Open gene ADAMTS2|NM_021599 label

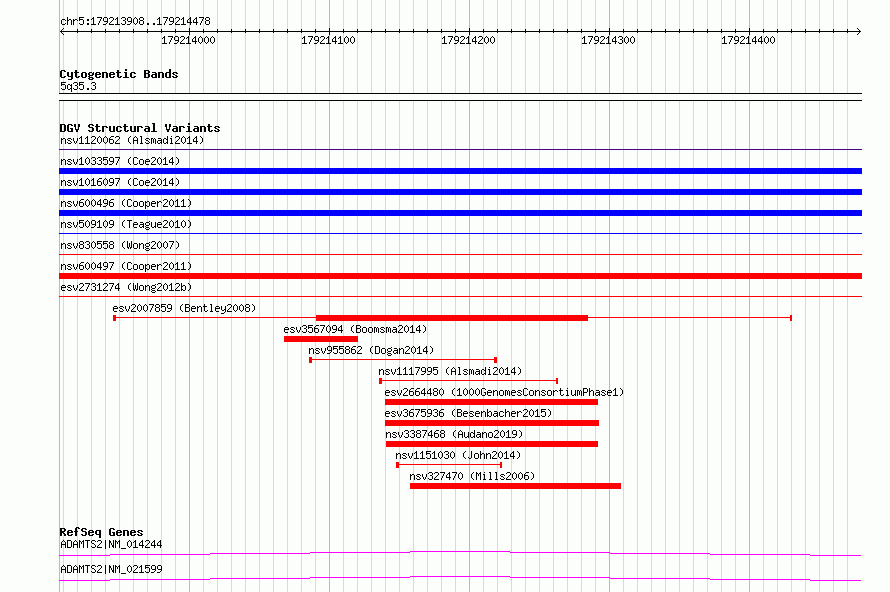111,569
